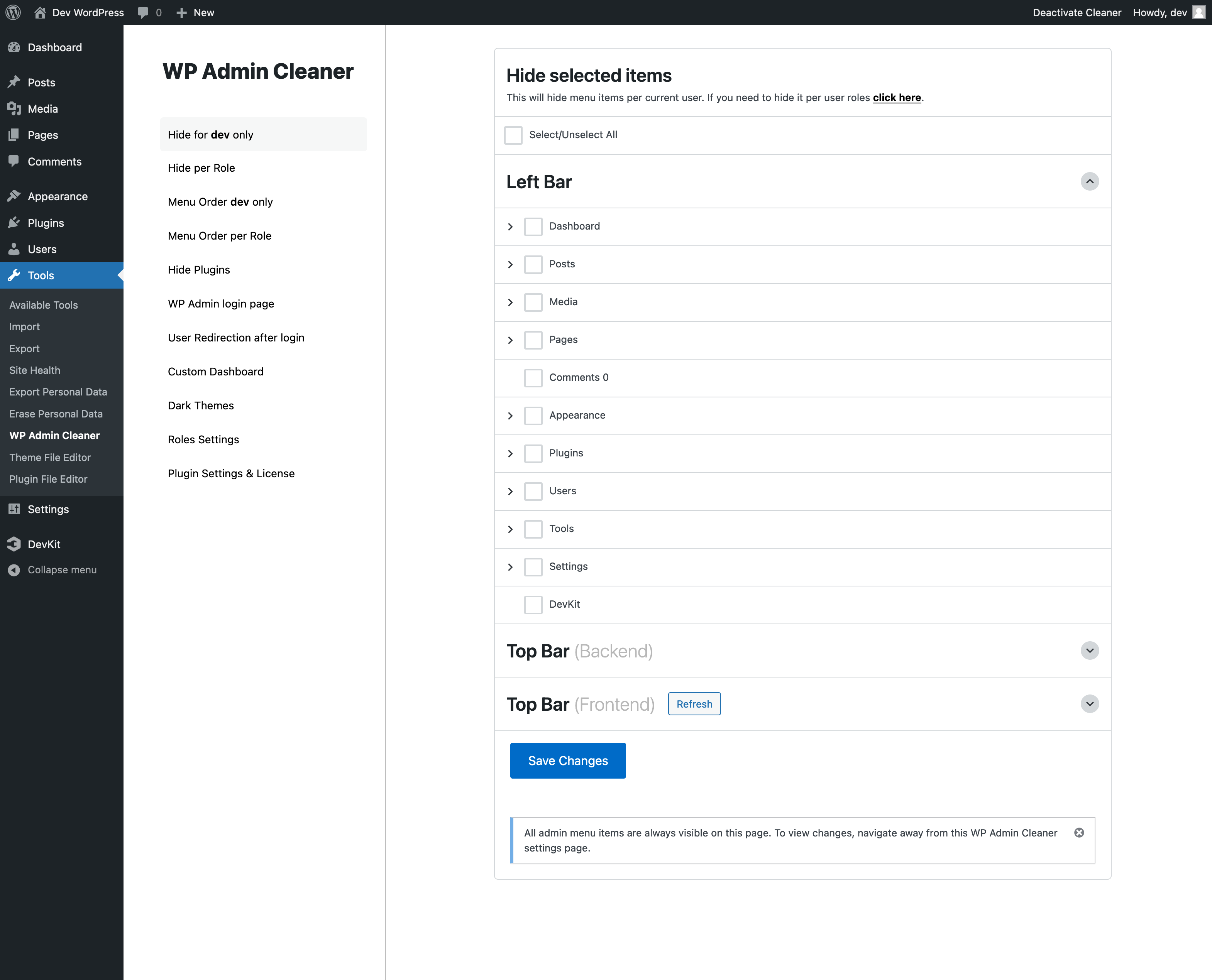The image size is (1212, 980).
Task: Click the Users person icon in sidebar
Action: (x=14, y=249)
